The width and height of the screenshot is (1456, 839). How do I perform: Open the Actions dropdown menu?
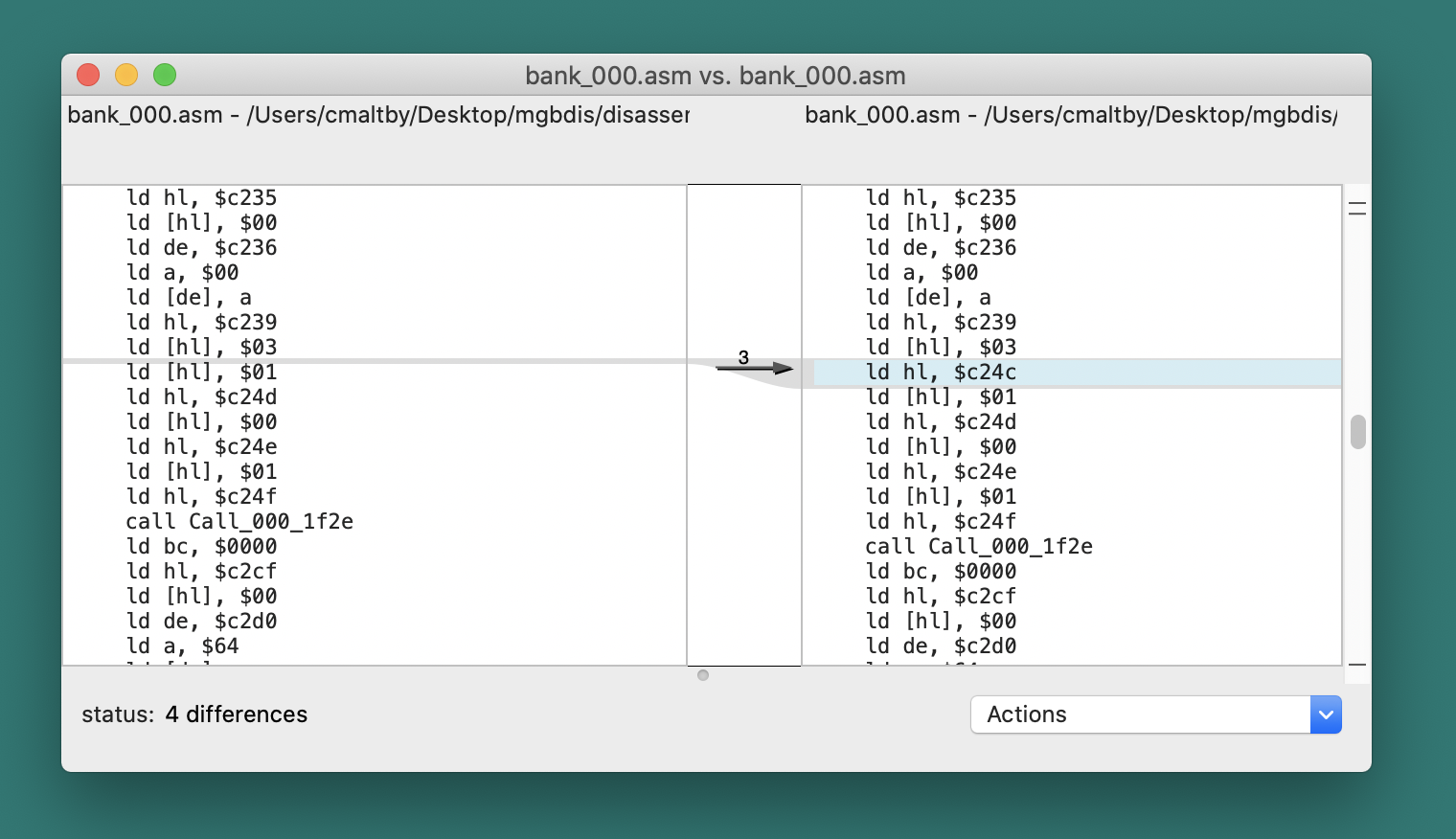[1155, 714]
